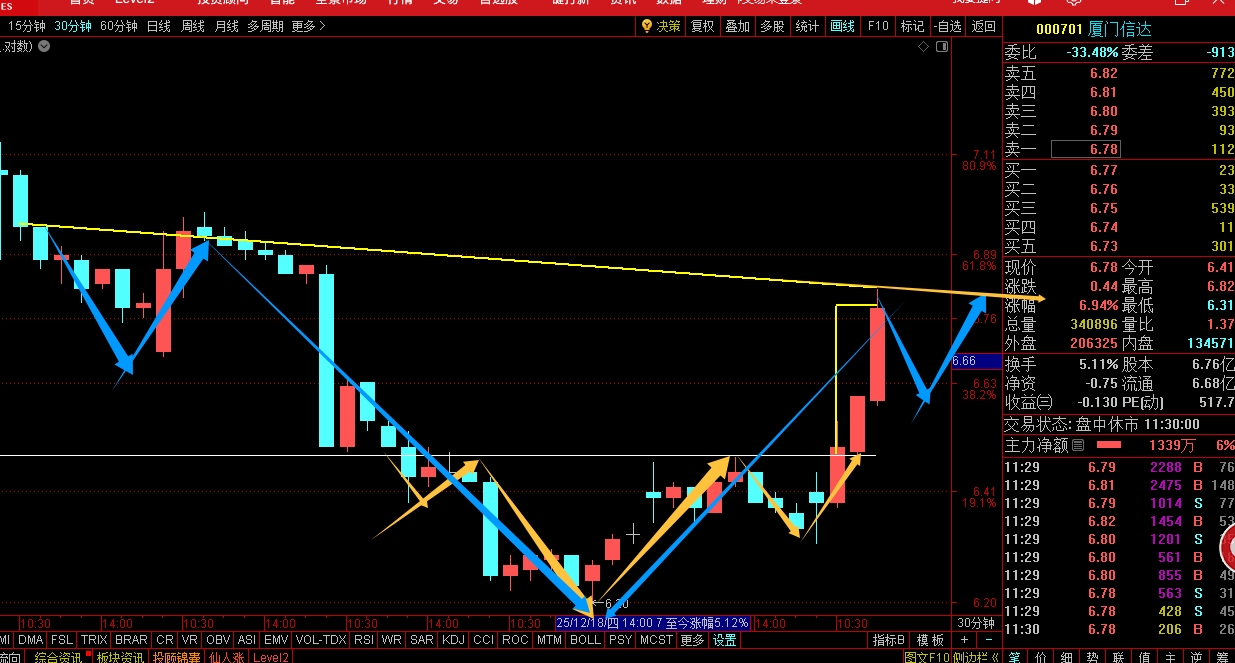Toggle the 画线 drawing tools

[843, 26]
